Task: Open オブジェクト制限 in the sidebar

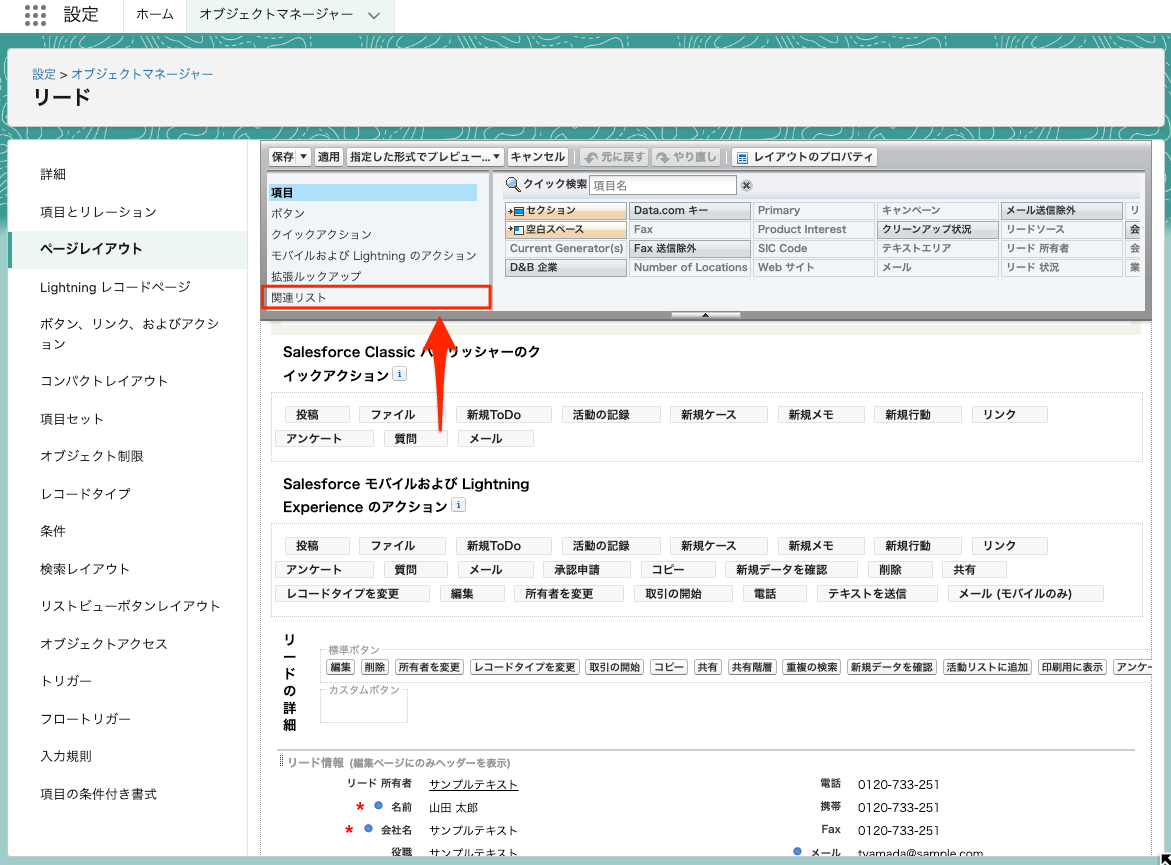Action: 91,456
